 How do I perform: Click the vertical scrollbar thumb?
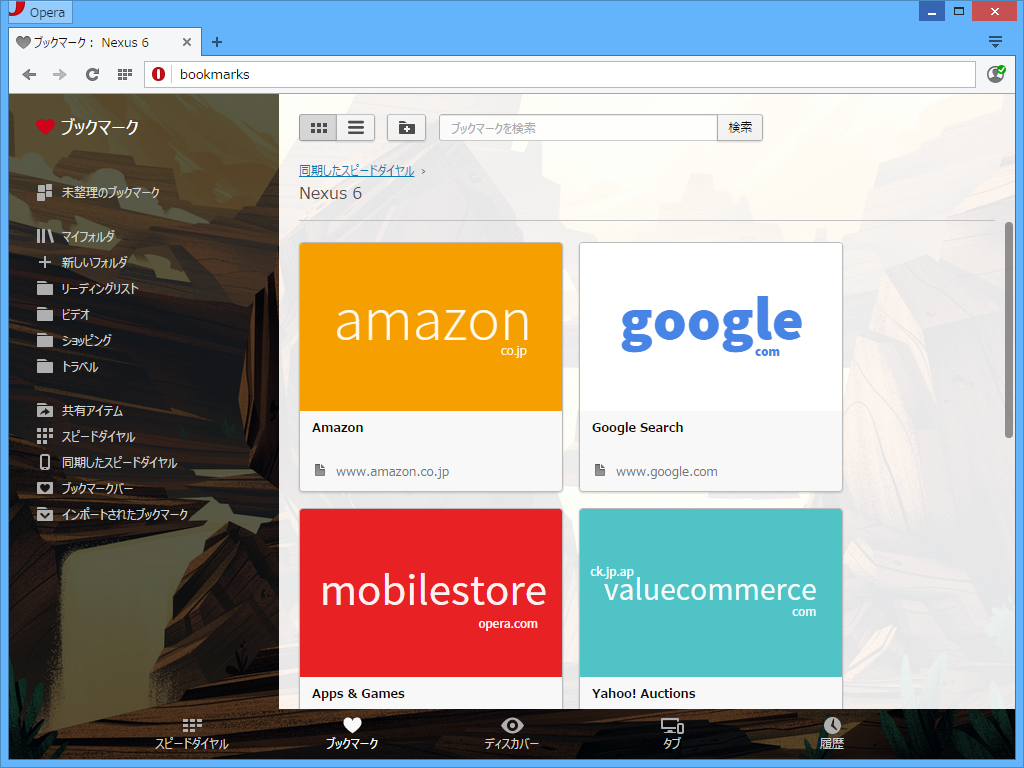click(x=1008, y=330)
